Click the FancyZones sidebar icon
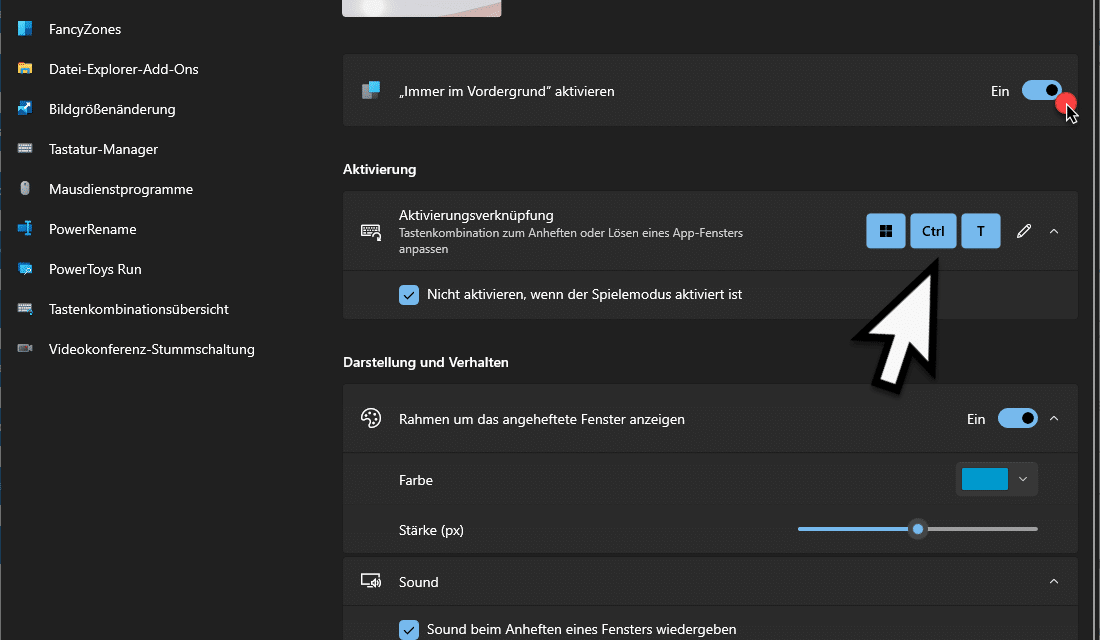The image size is (1100, 640). (25, 29)
